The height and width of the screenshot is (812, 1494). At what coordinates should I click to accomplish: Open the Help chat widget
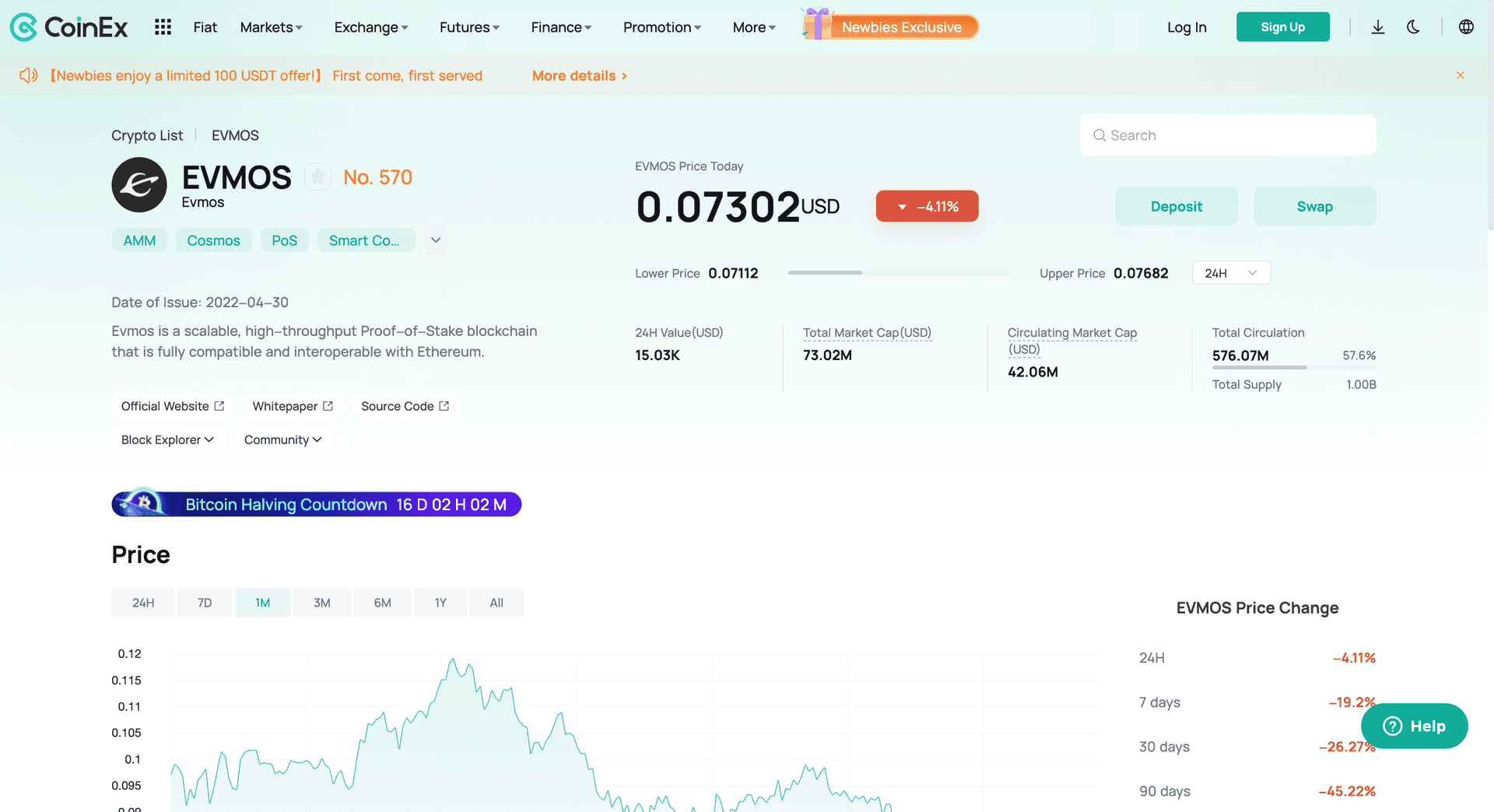1414,726
